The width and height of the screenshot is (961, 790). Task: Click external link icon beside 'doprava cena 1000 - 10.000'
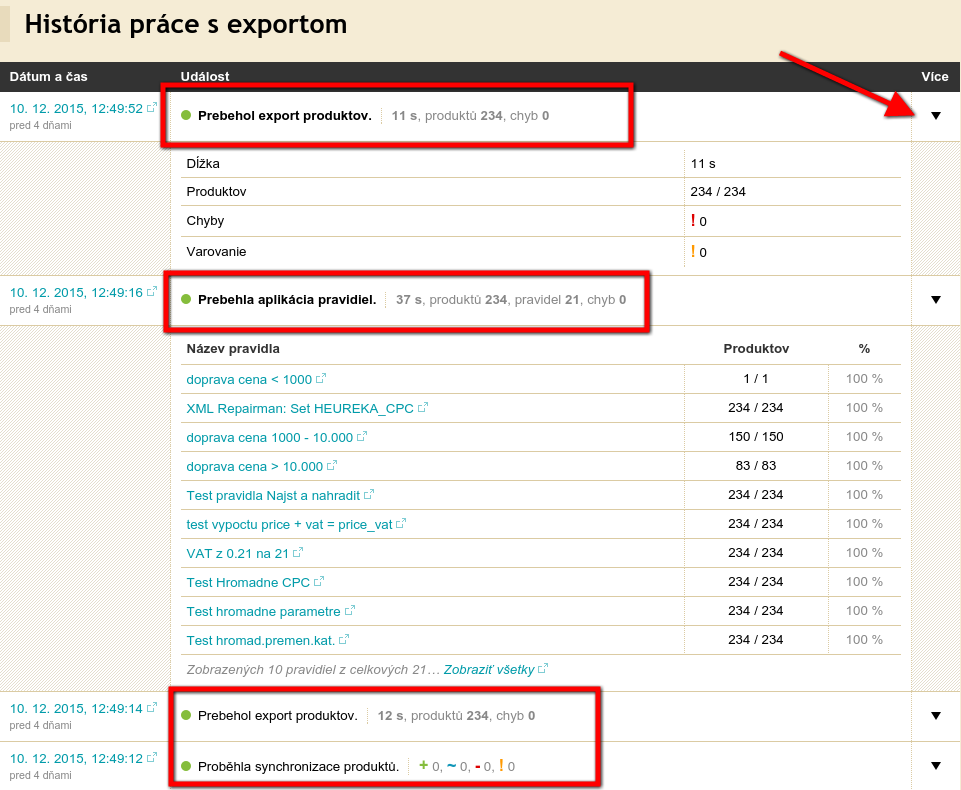click(x=362, y=437)
